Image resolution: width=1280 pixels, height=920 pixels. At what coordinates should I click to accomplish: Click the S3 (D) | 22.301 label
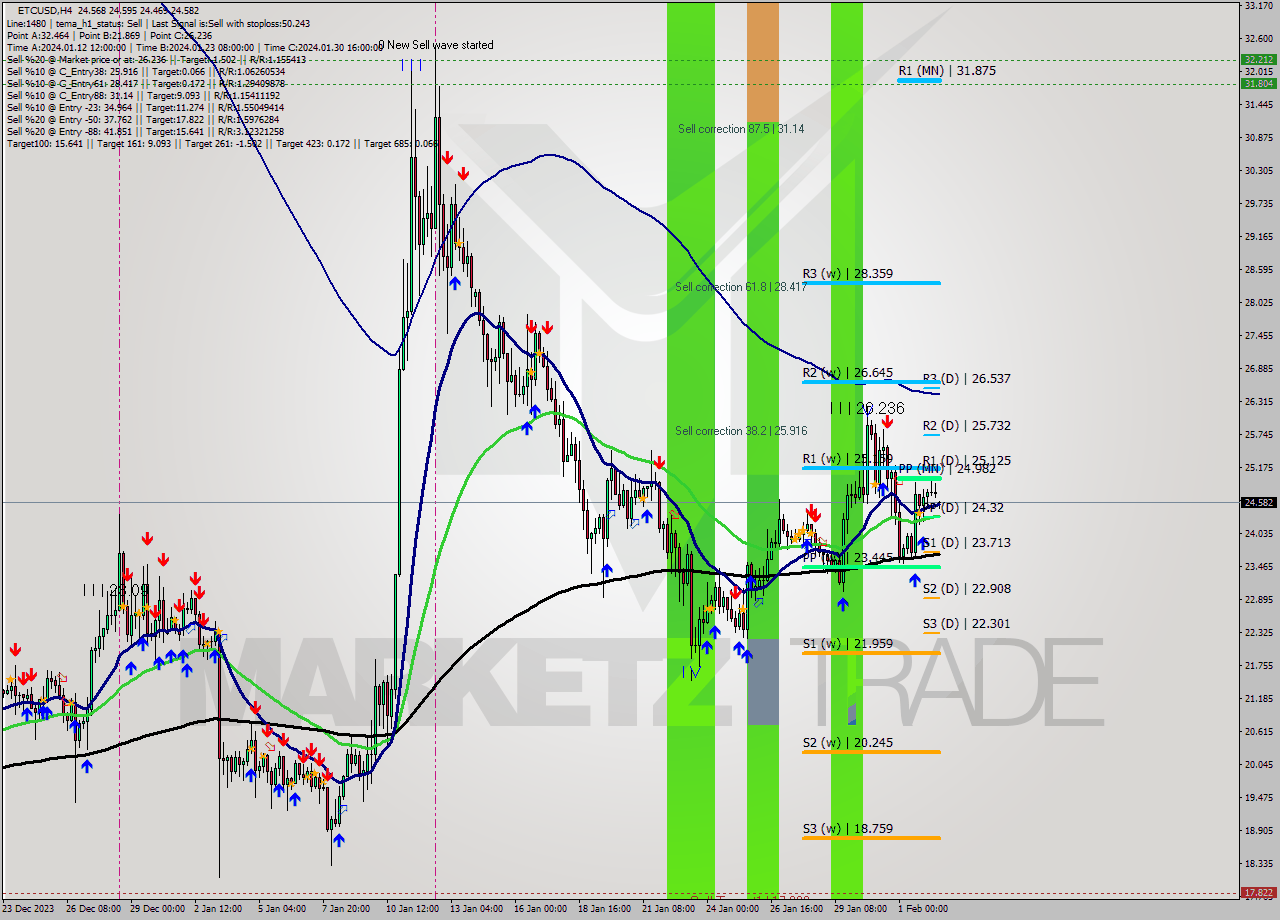click(966, 624)
